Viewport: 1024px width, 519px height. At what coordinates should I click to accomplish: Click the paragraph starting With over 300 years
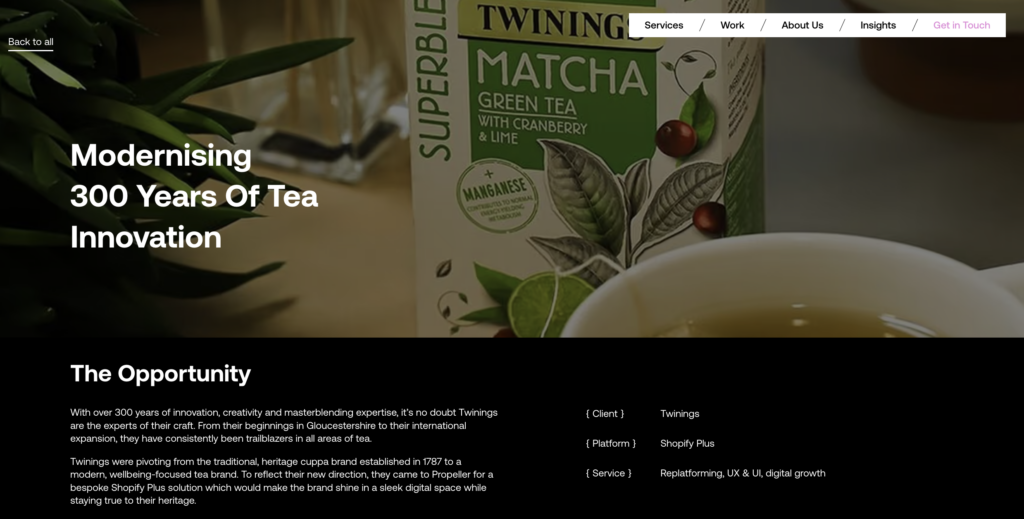tap(284, 426)
